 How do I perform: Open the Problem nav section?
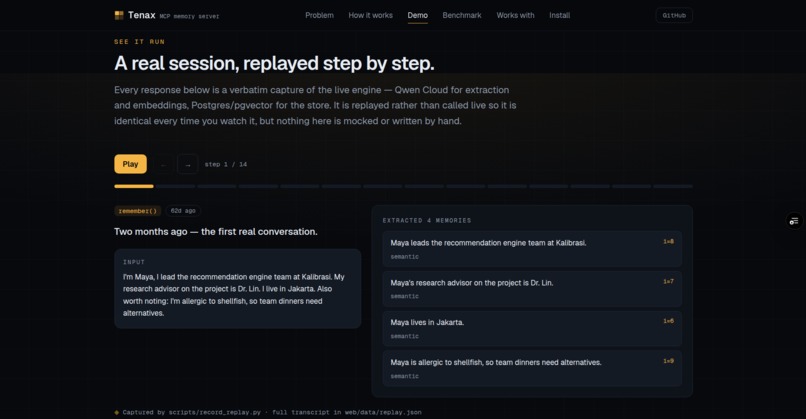tap(319, 15)
